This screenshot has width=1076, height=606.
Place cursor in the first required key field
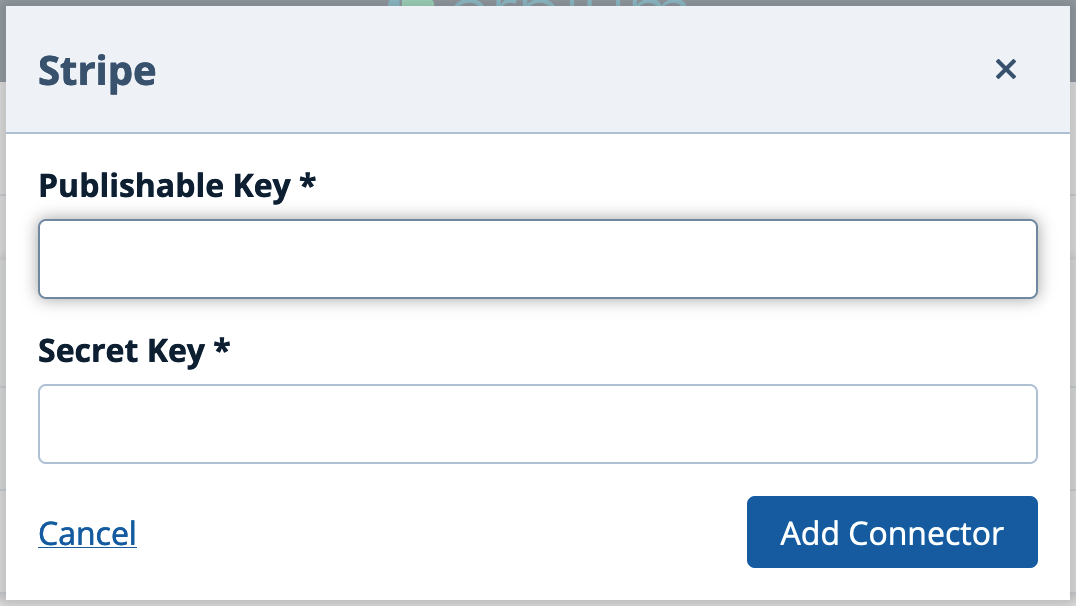click(537, 259)
